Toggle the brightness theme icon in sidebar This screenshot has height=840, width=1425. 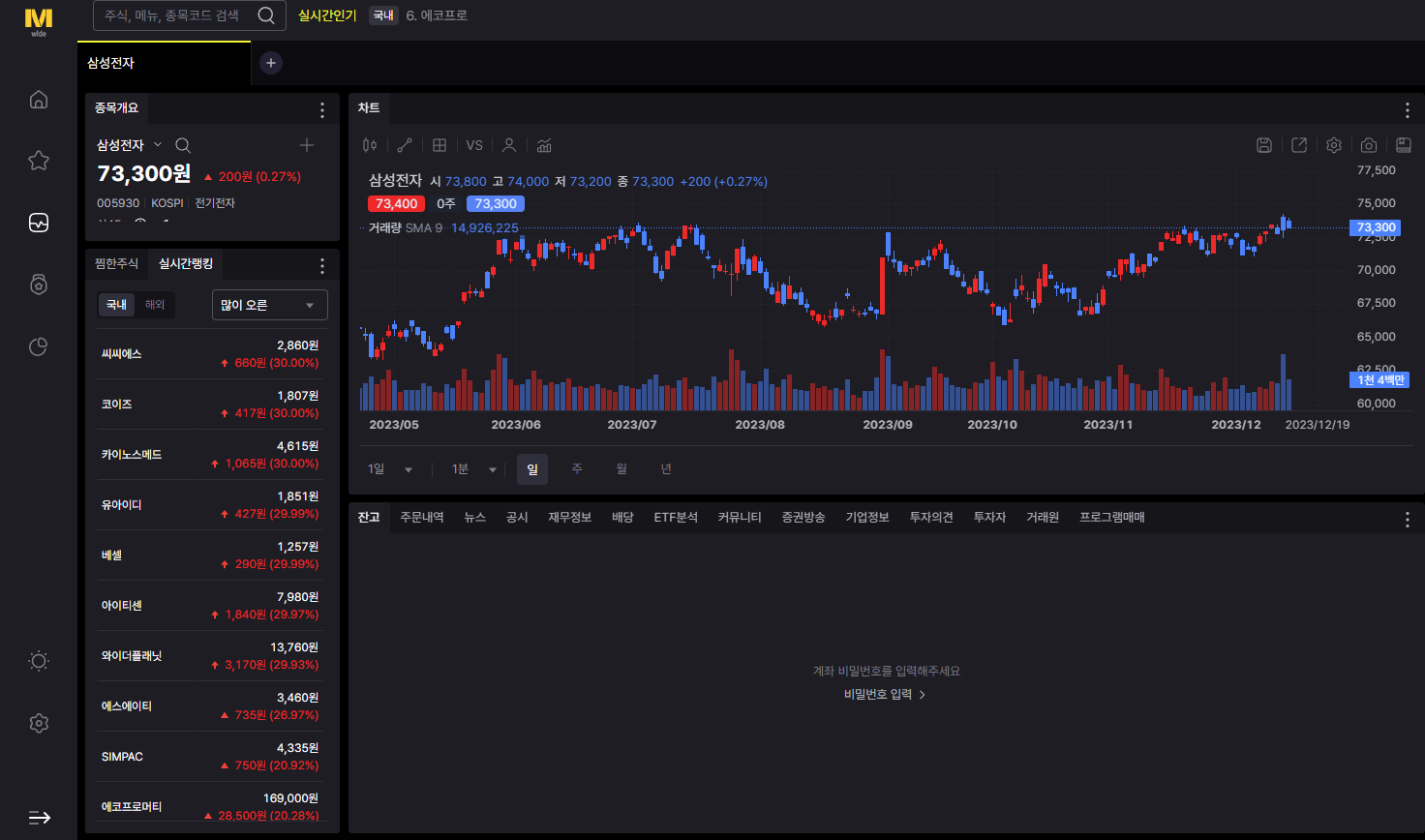(x=39, y=661)
